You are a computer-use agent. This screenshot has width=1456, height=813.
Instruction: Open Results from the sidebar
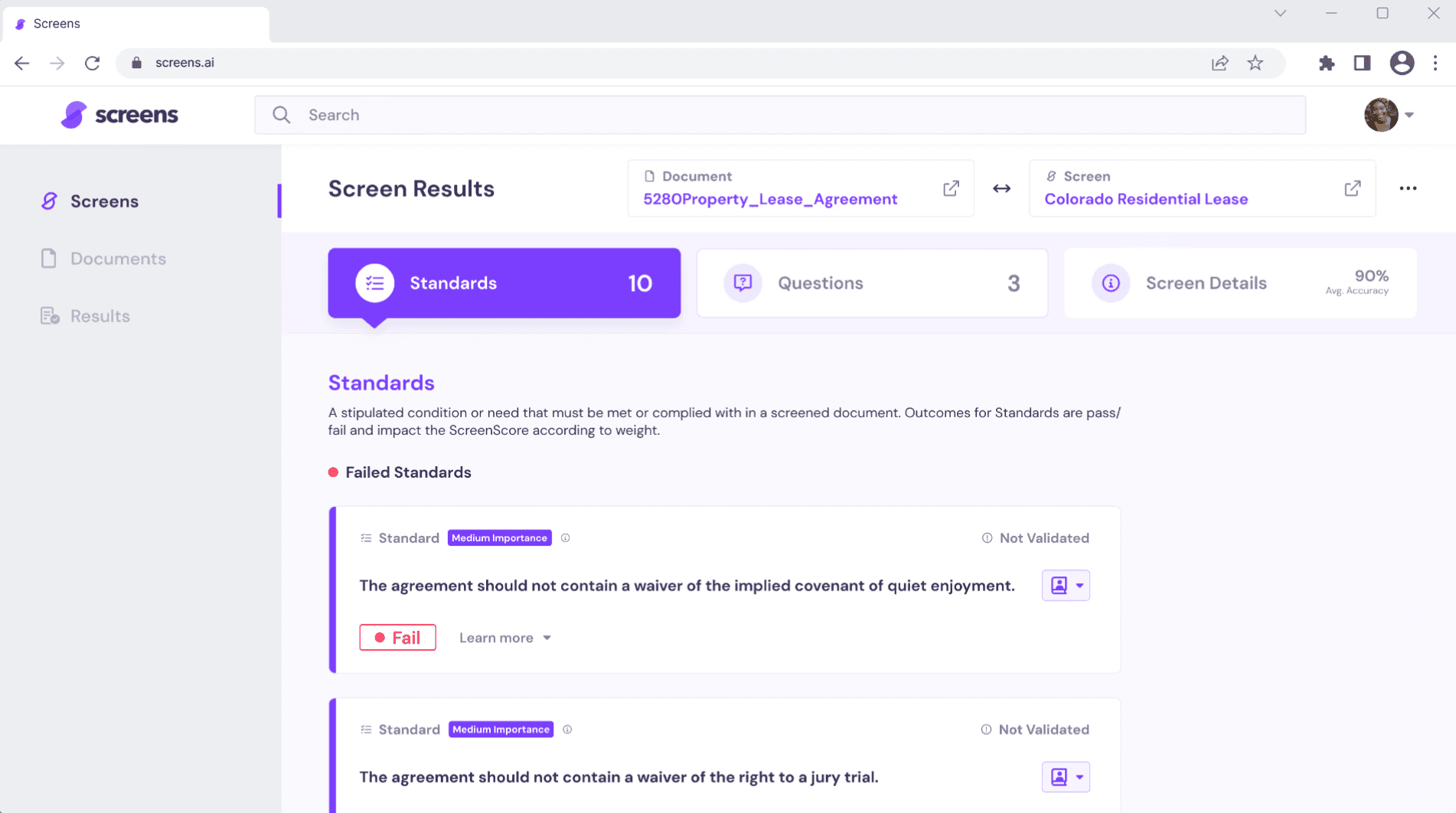(100, 315)
